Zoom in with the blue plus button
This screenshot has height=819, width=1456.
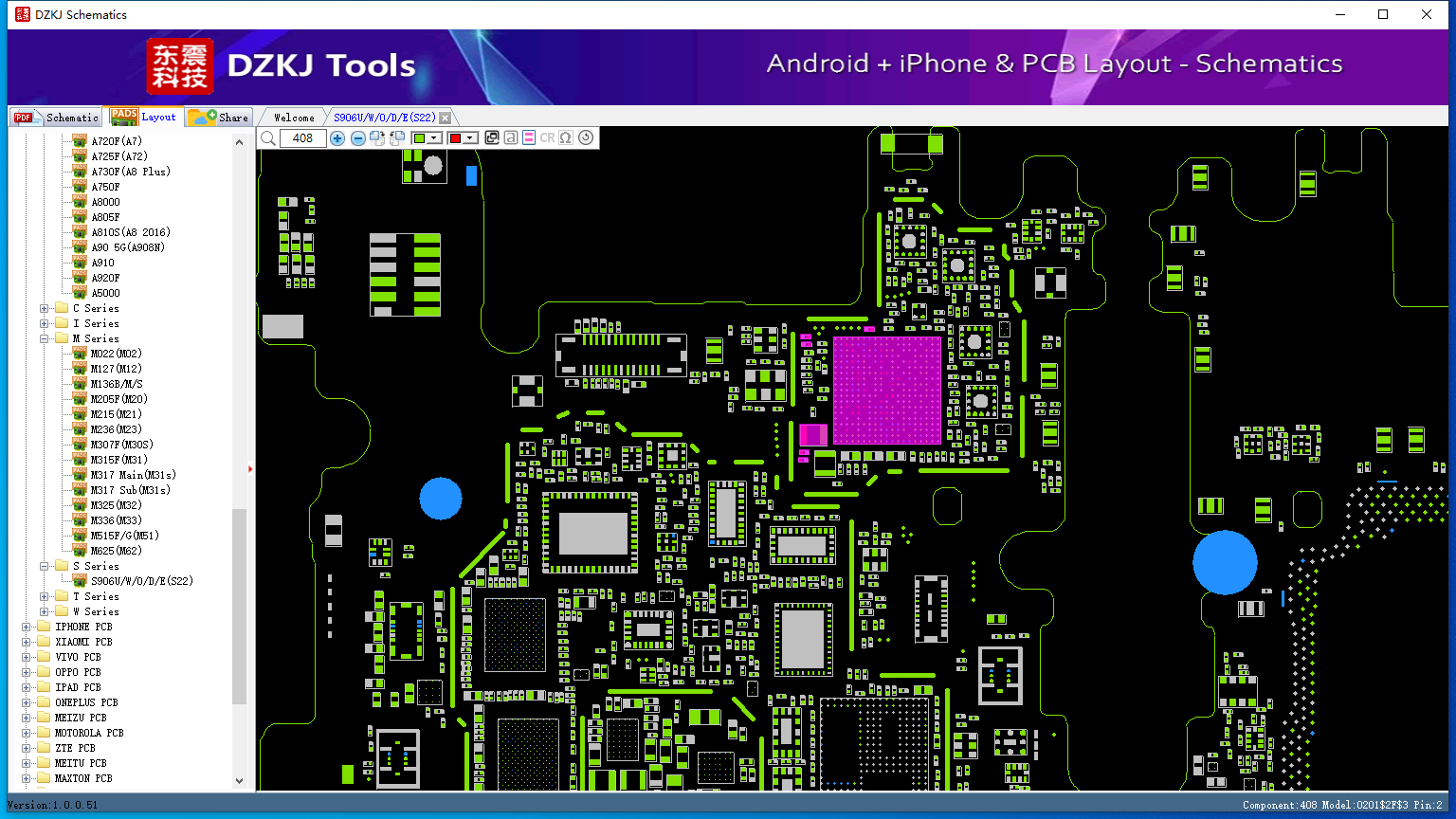(337, 138)
